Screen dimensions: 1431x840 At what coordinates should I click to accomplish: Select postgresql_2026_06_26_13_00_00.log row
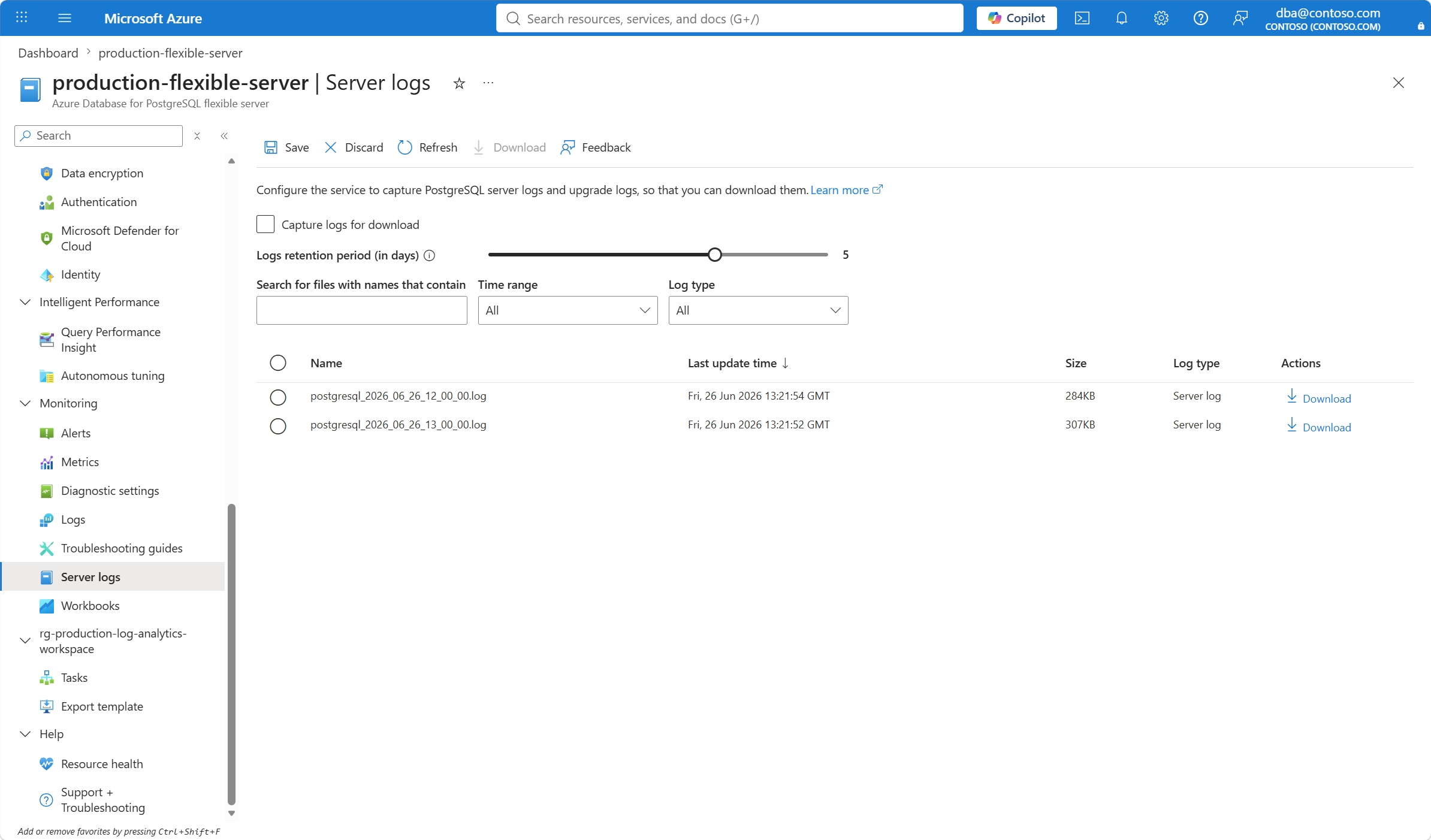point(278,426)
